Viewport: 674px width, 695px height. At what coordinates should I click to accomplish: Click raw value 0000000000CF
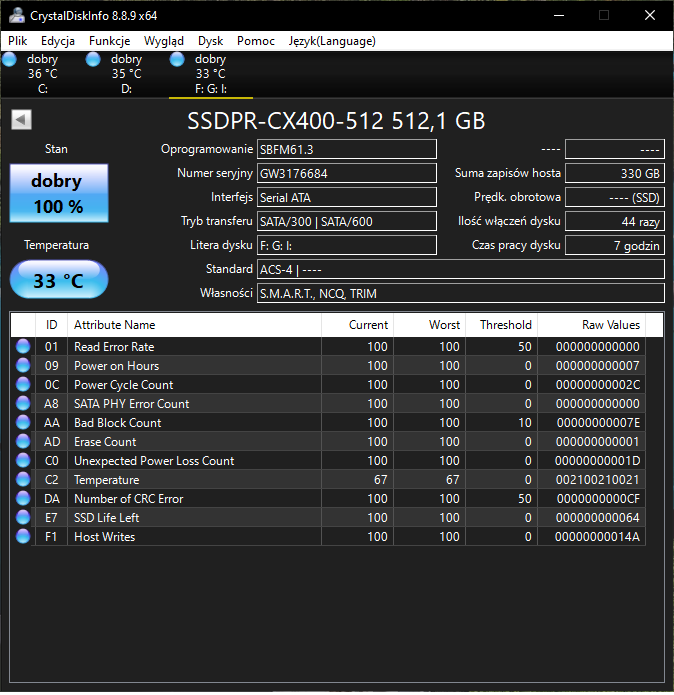click(598, 499)
